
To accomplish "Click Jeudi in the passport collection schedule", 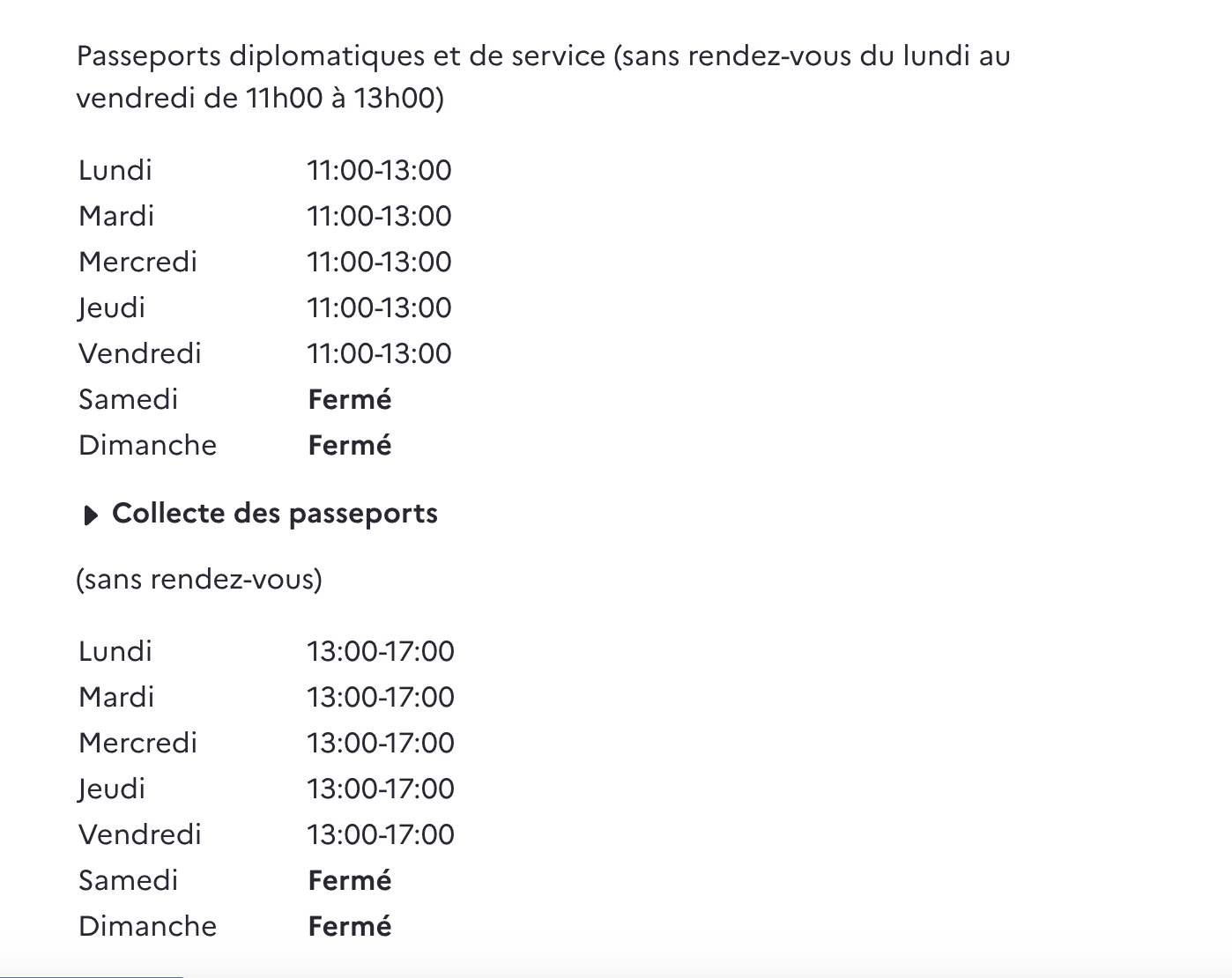I will point(112,789).
